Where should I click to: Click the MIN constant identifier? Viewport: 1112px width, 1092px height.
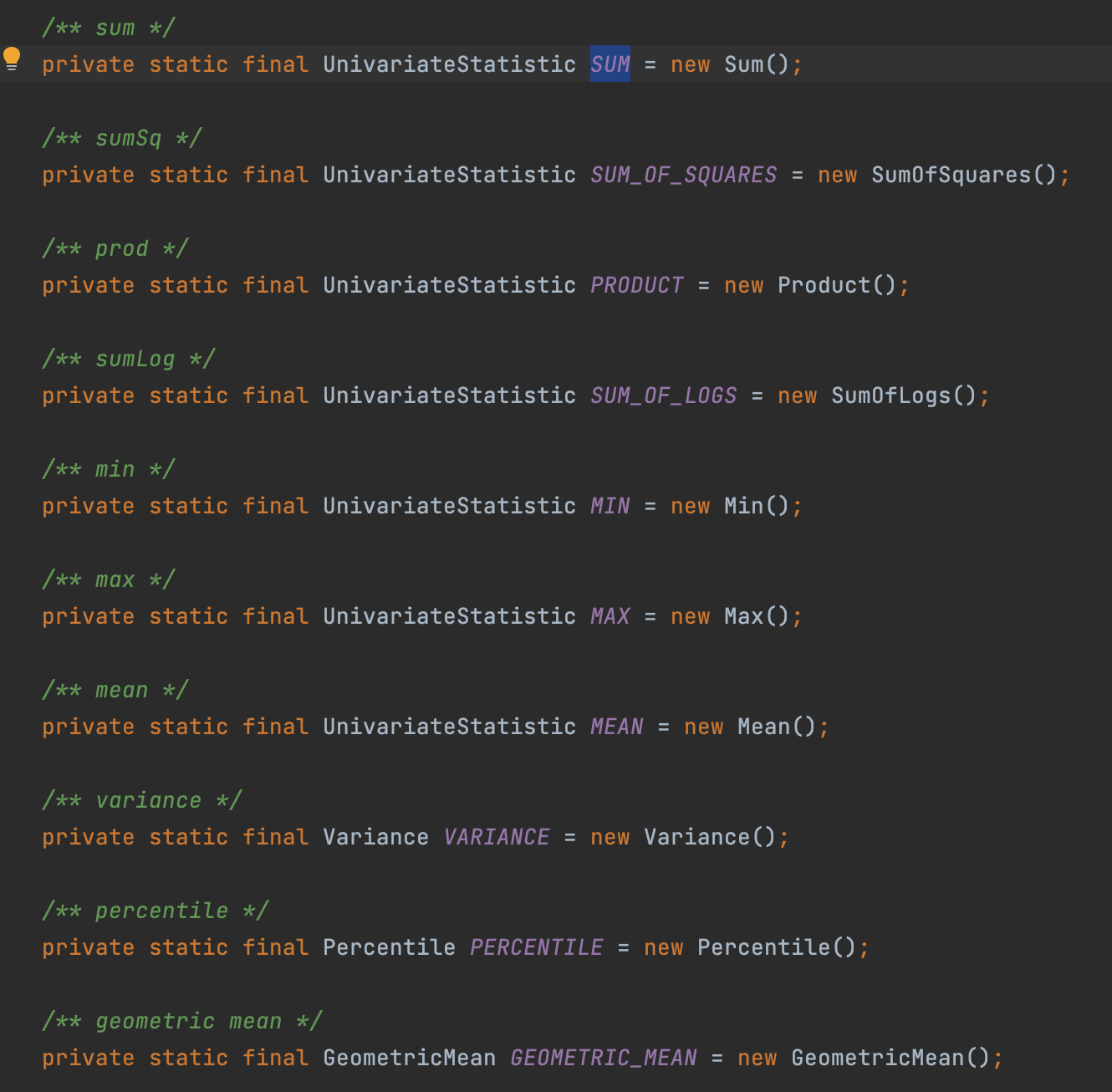click(610, 506)
